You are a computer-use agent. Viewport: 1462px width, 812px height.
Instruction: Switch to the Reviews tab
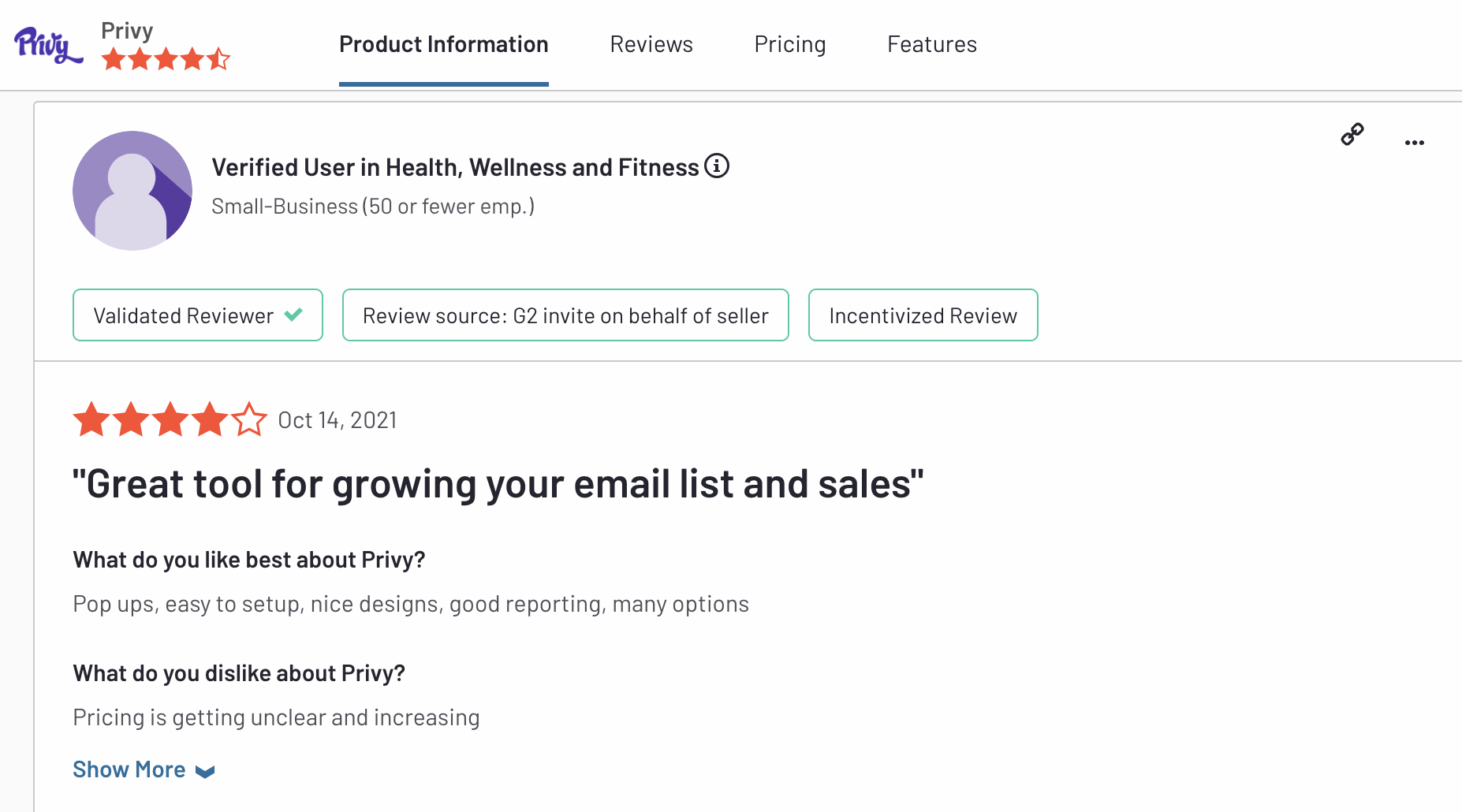pyautogui.click(x=651, y=44)
